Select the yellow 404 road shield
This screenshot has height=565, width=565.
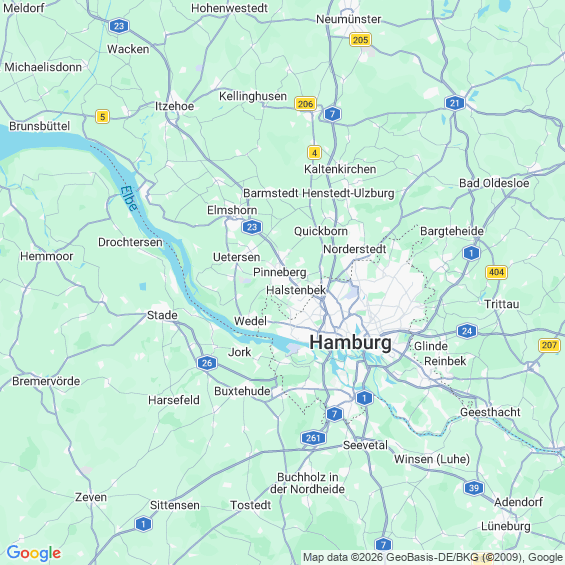497,272
